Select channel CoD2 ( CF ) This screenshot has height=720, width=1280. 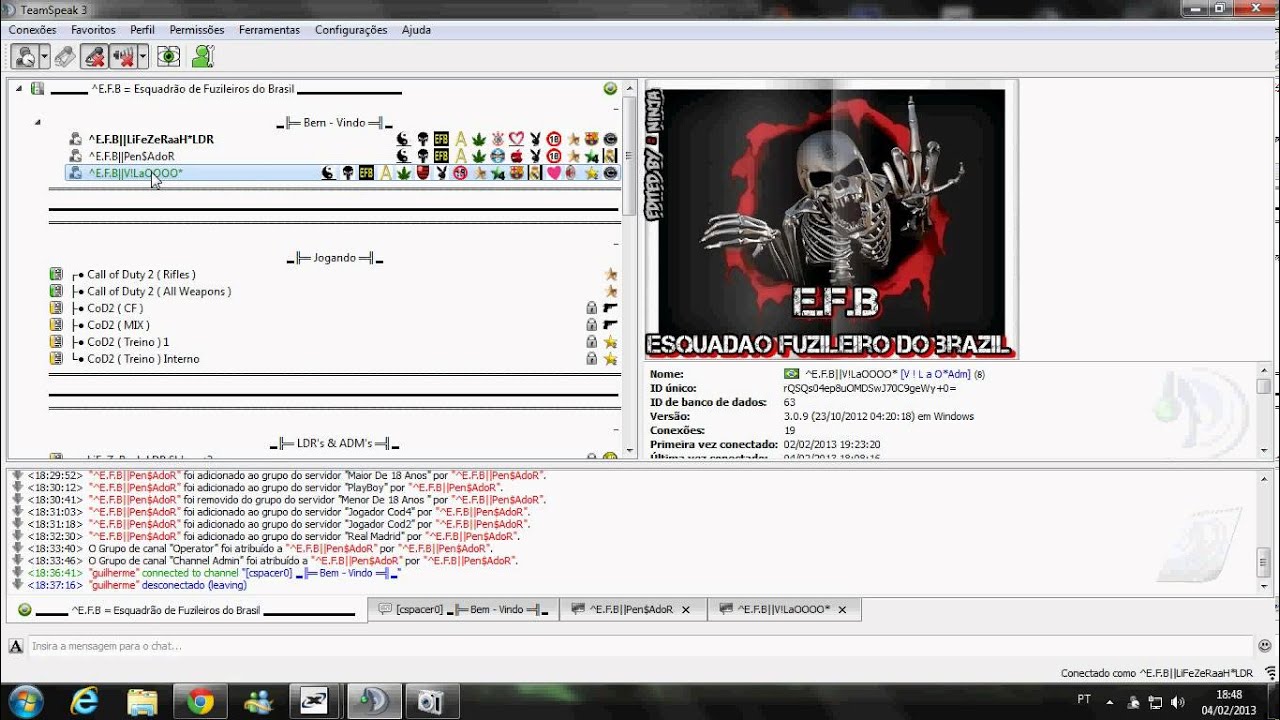click(115, 309)
